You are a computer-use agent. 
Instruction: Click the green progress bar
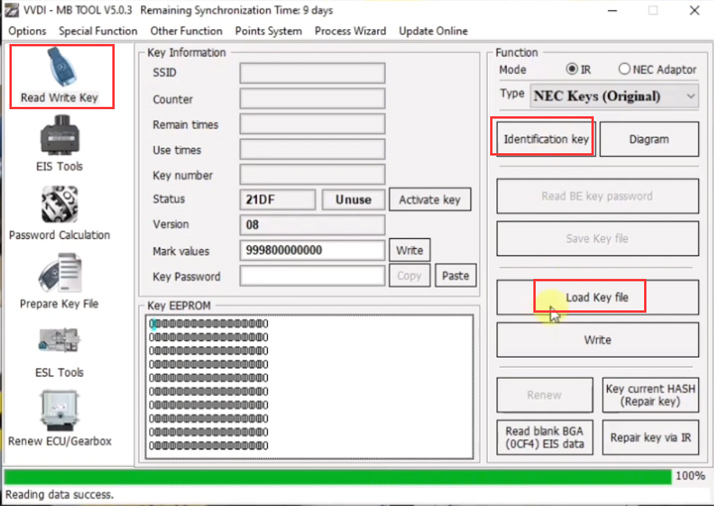337,477
